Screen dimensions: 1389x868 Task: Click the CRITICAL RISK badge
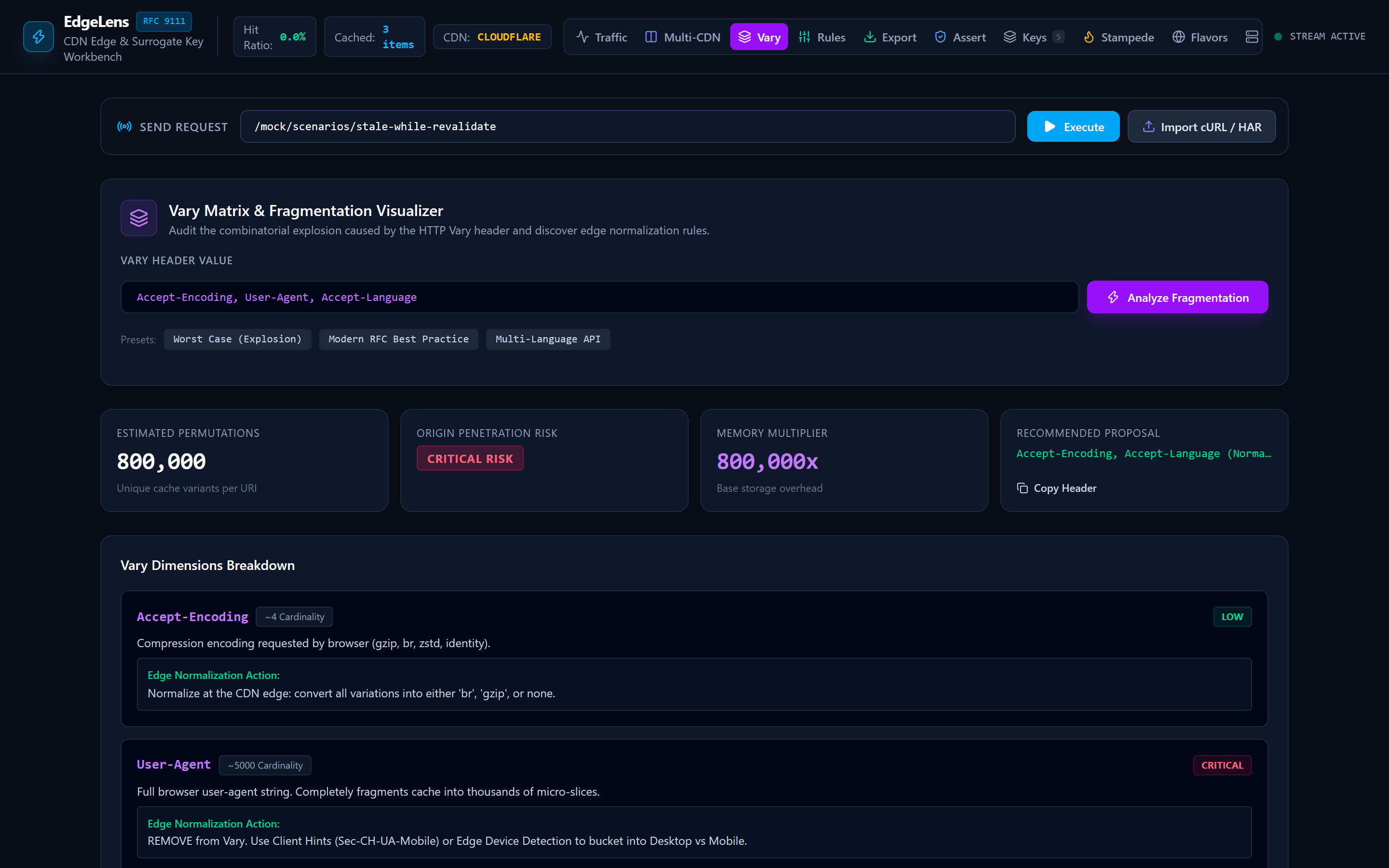click(469, 458)
